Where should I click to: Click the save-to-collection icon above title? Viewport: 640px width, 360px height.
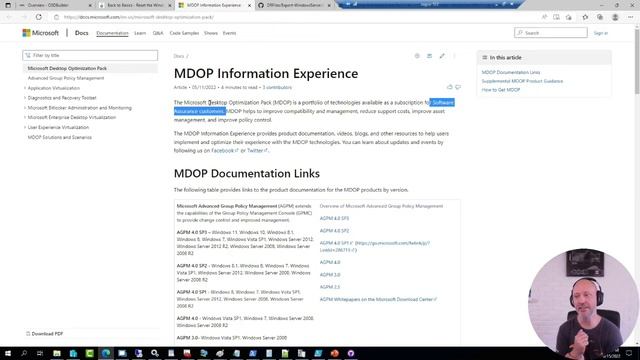click(x=429, y=56)
